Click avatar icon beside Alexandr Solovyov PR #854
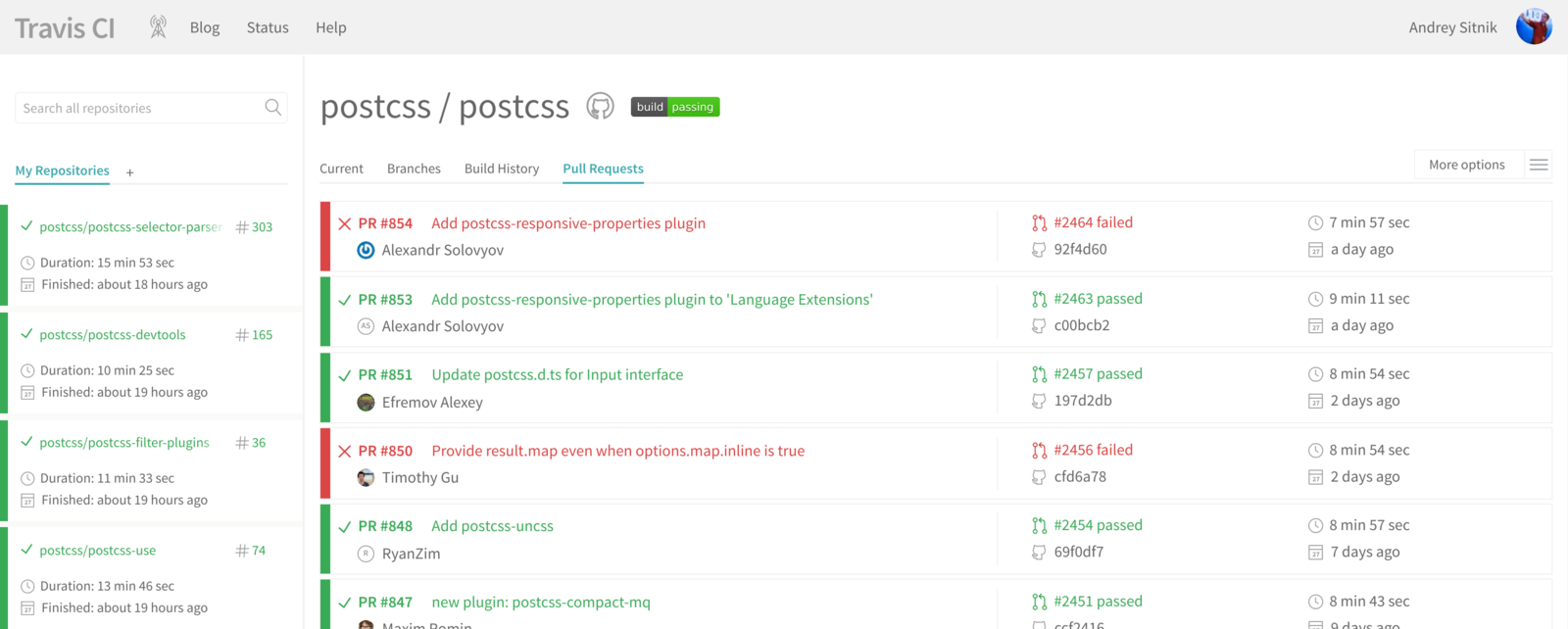 click(x=366, y=250)
